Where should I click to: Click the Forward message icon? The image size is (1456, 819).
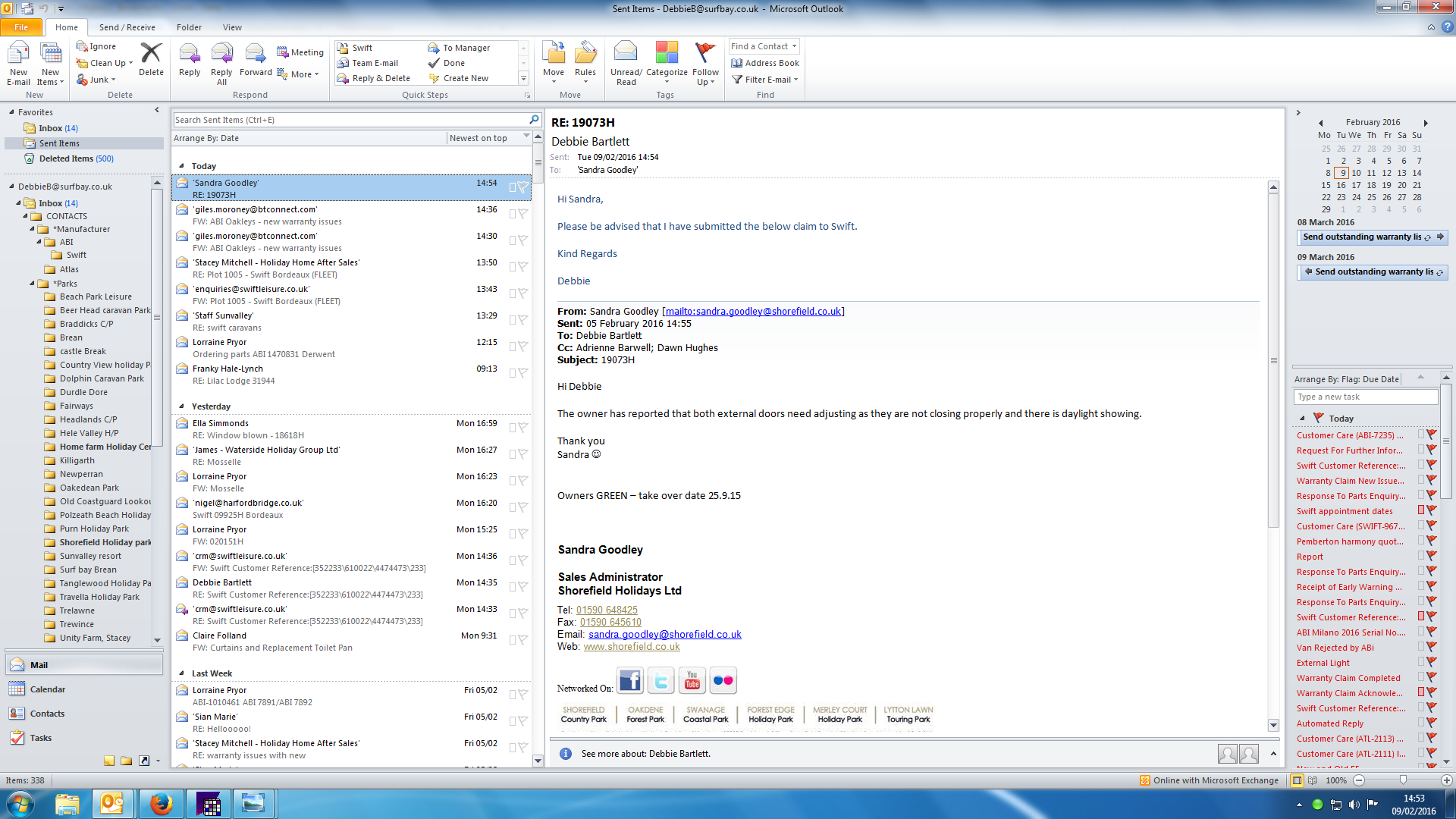coord(256,54)
